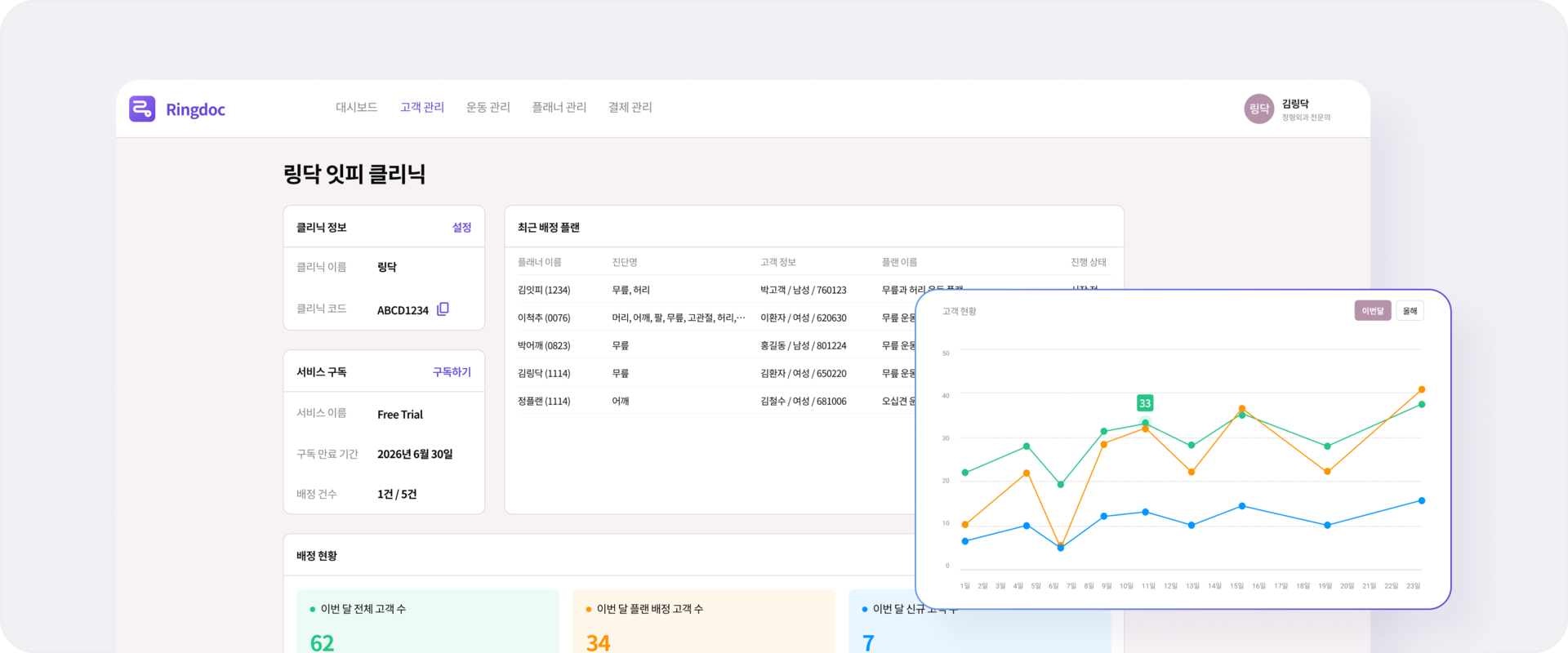Image resolution: width=1568 pixels, height=653 pixels.
Task: Open the 고객 관리 menu
Action: [422, 108]
